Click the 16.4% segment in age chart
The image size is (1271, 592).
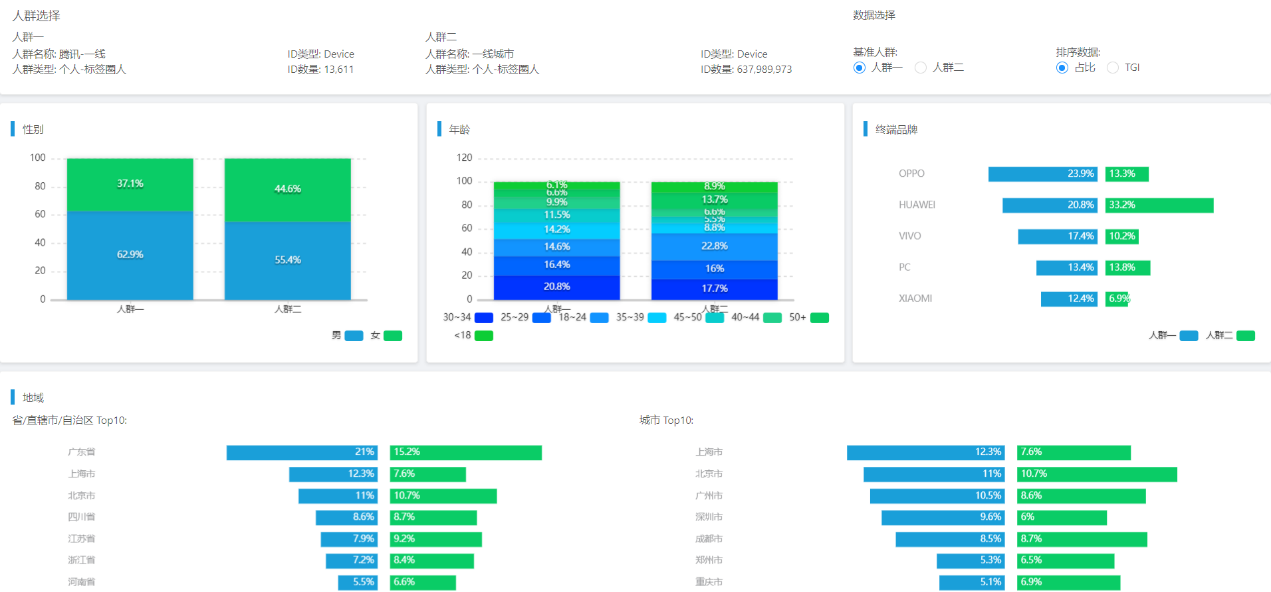tap(557, 265)
